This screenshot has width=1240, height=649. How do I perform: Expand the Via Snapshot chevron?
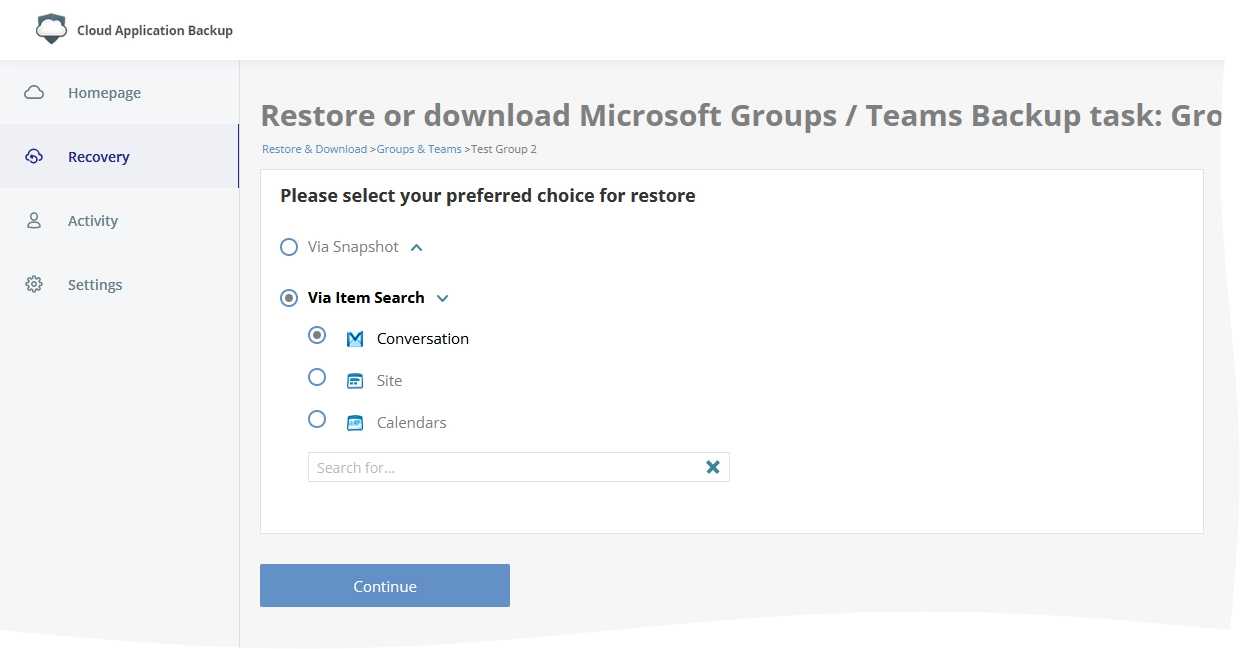point(417,247)
